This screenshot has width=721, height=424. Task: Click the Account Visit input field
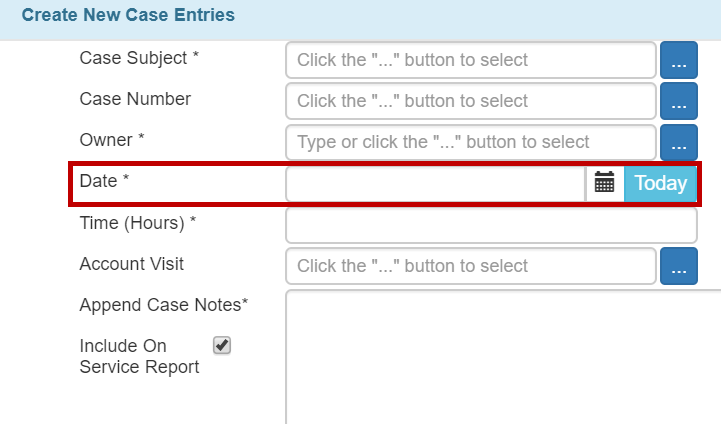(470, 266)
